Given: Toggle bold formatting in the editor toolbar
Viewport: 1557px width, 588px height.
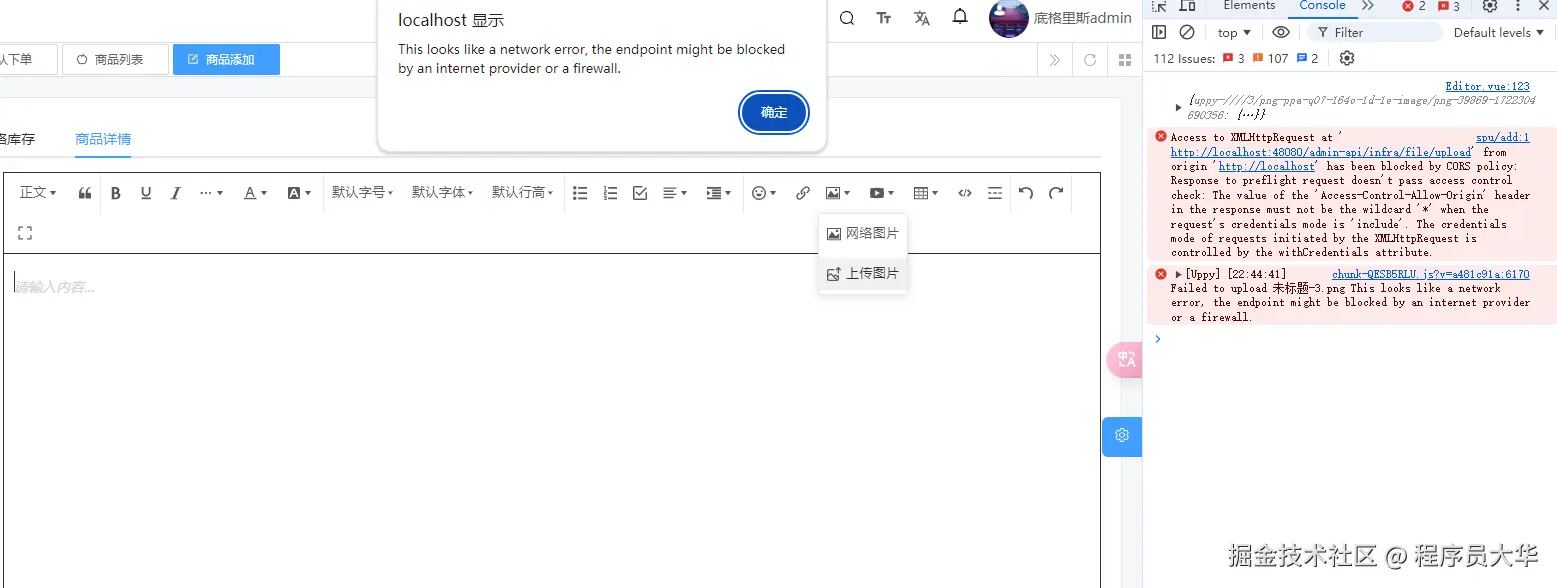Looking at the screenshot, I should click(115, 193).
